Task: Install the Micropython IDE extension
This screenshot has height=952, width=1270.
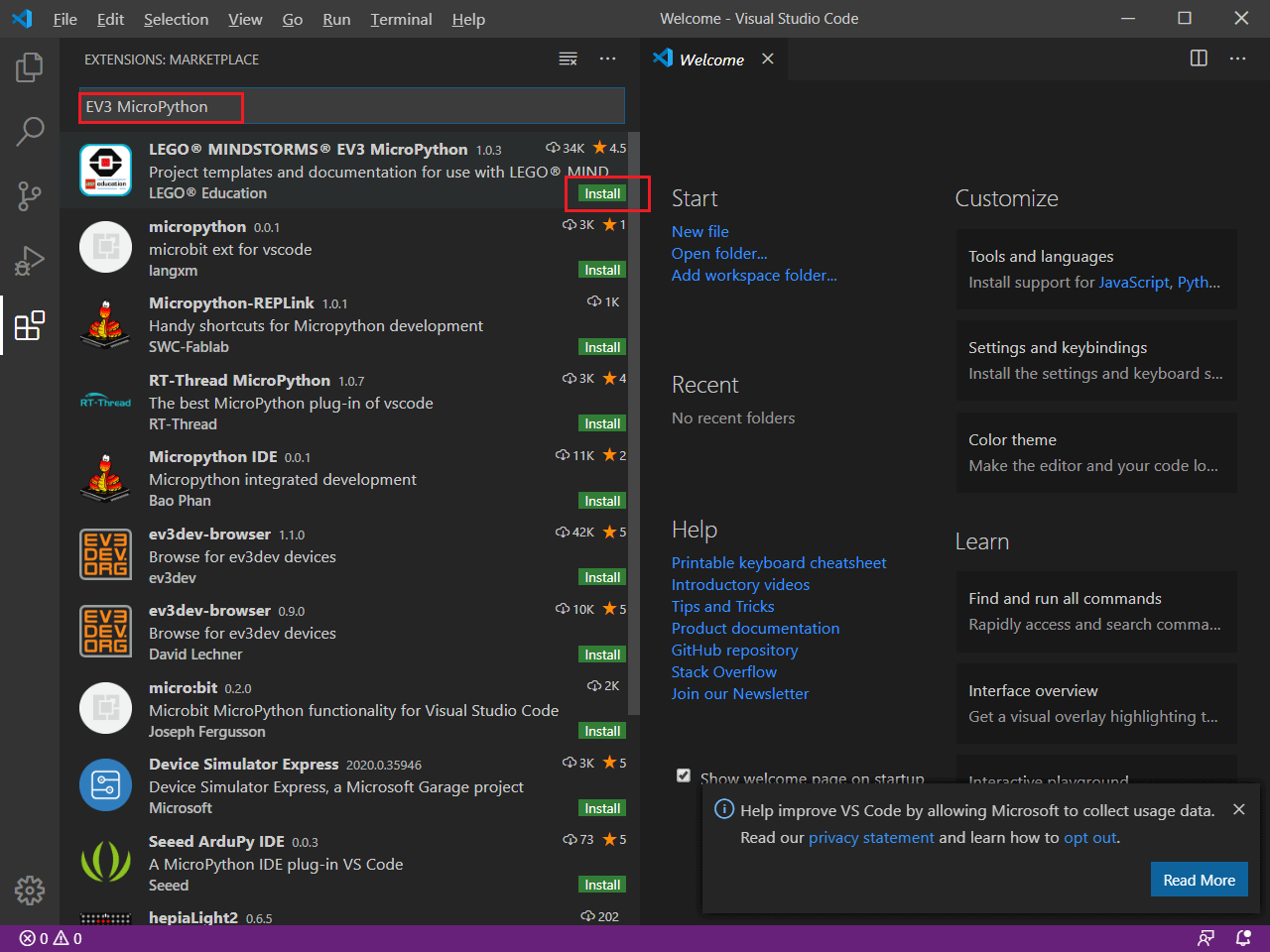Action: pyautogui.click(x=602, y=501)
